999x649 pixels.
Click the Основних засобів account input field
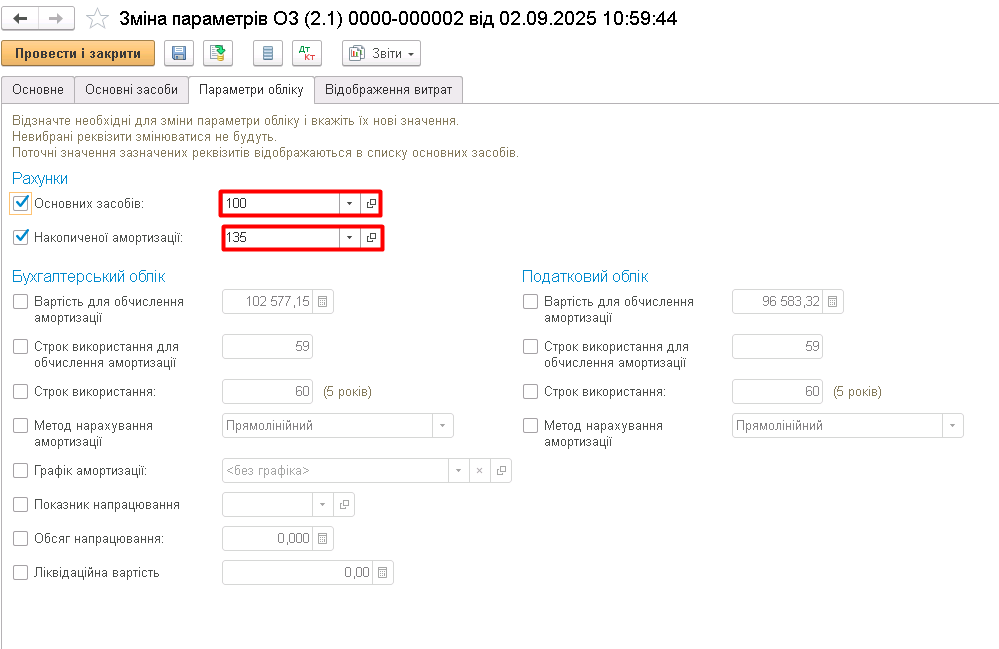[281, 204]
